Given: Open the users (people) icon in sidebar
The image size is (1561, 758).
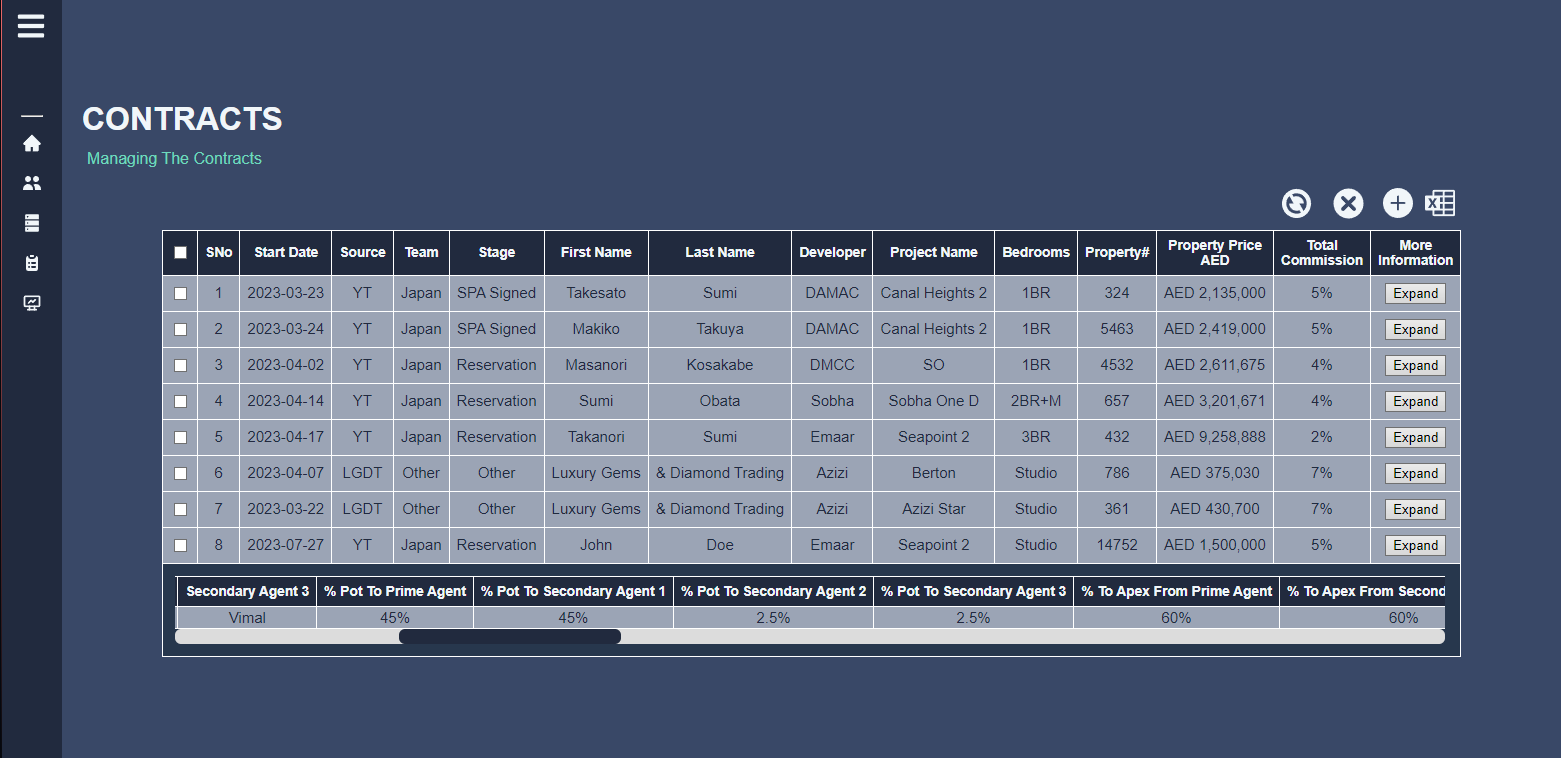Looking at the screenshot, I should [32, 183].
